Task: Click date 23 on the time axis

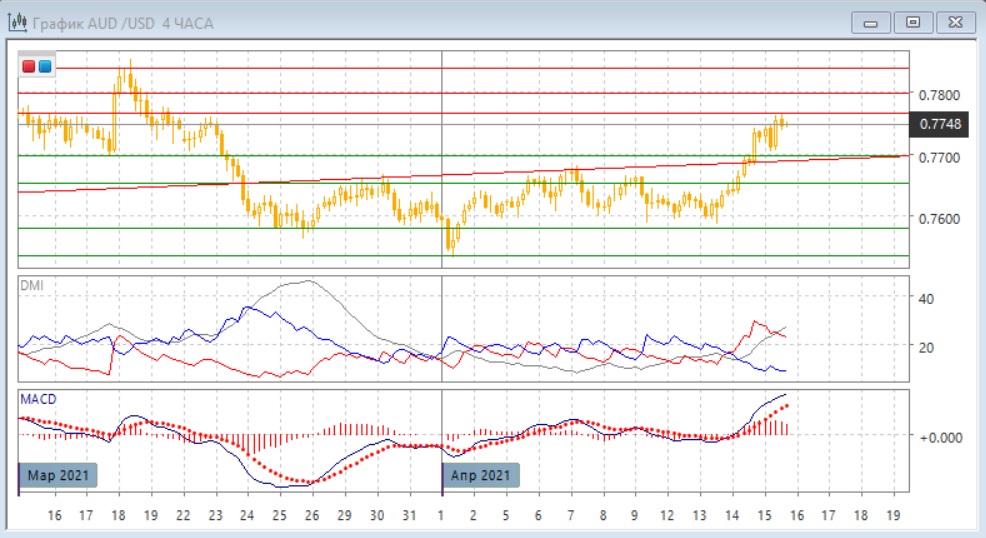Action: tap(214, 515)
